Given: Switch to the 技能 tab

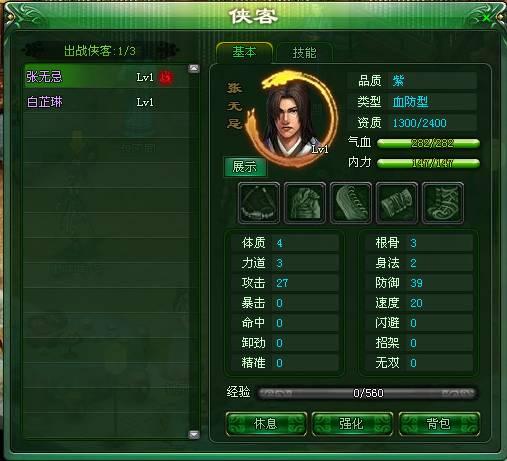Looking at the screenshot, I should 304,53.
